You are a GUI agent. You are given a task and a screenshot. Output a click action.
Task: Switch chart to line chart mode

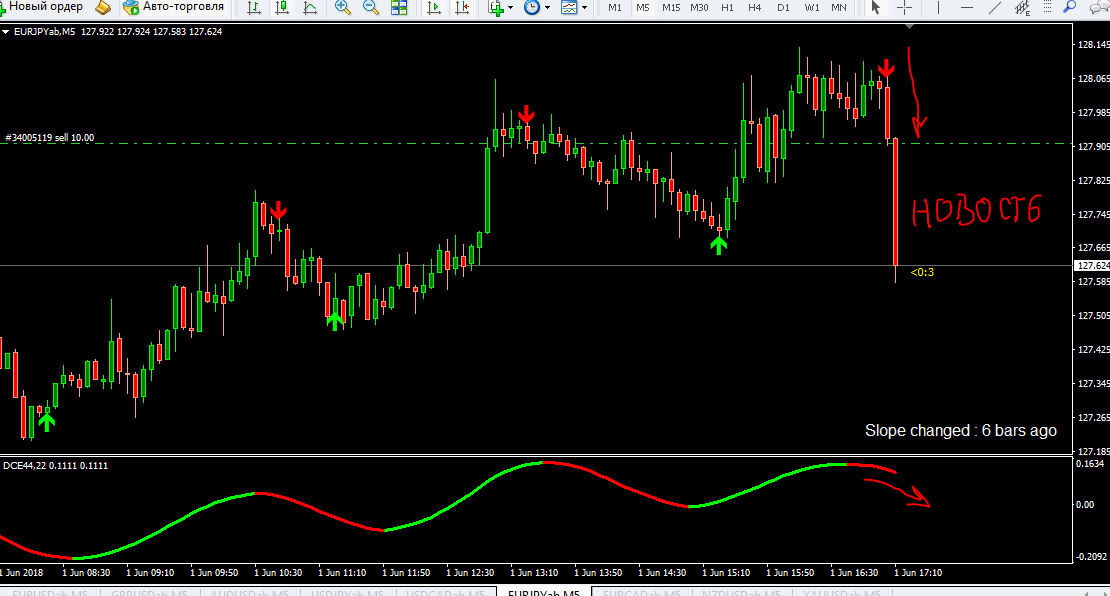coord(310,8)
